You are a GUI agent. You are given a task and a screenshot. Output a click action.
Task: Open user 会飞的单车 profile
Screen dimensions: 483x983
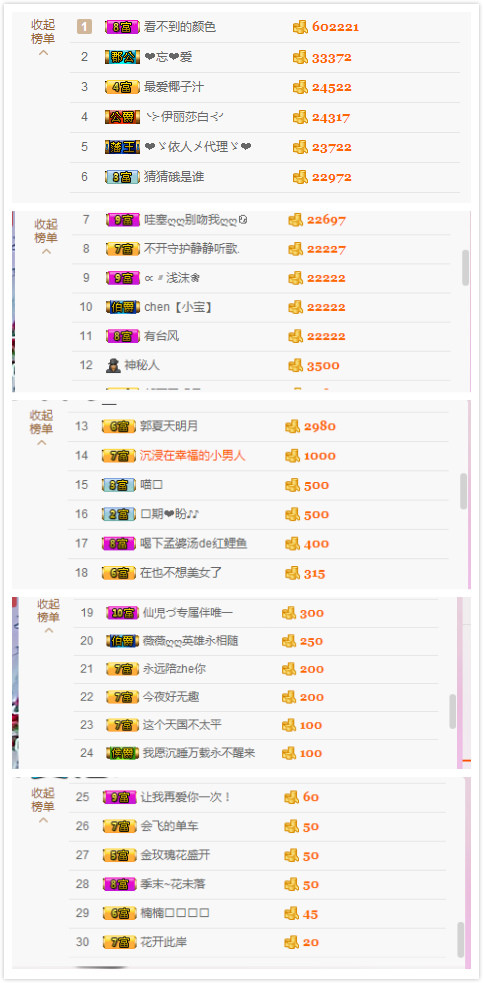click(x=170, y=826)
